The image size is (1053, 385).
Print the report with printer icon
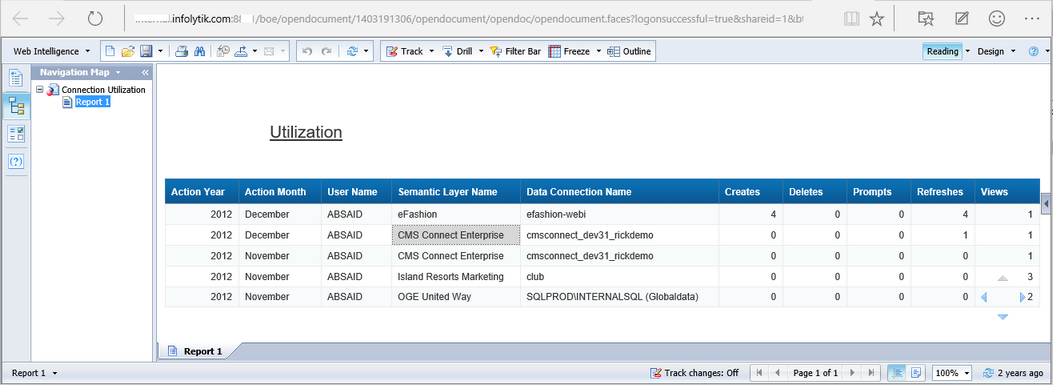pyautogui.click(x=181, y=51)
